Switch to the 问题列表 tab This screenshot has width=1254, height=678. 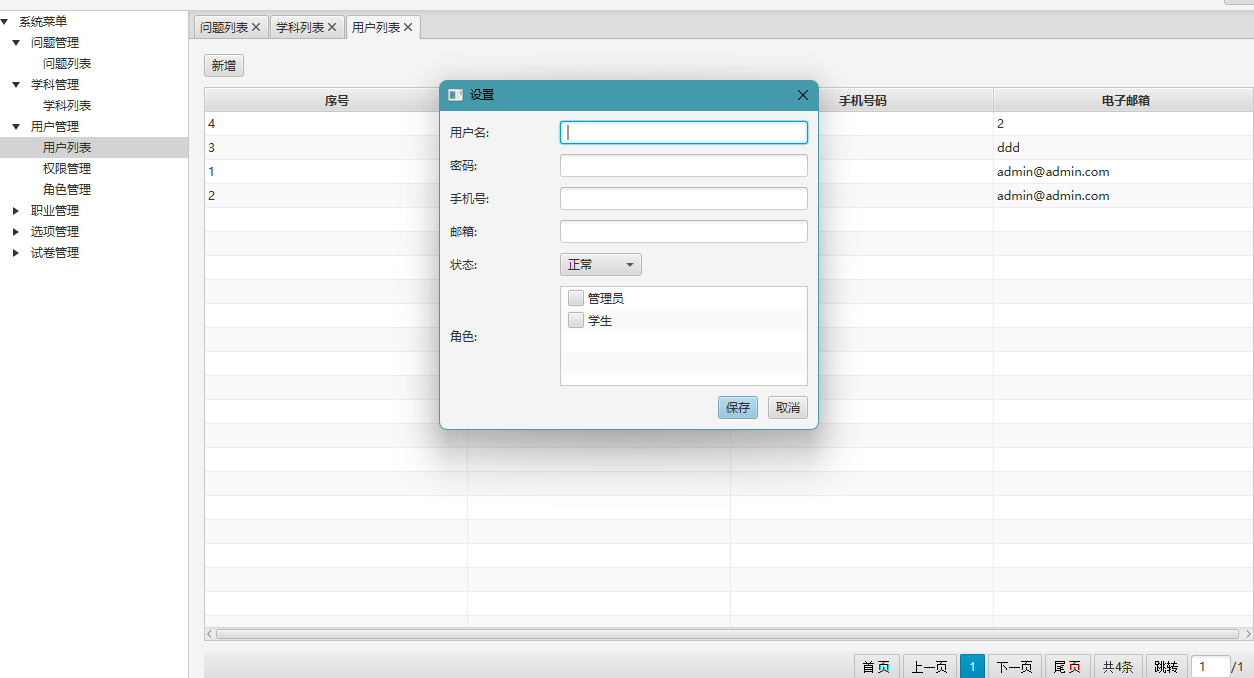[x=223, y=28]
